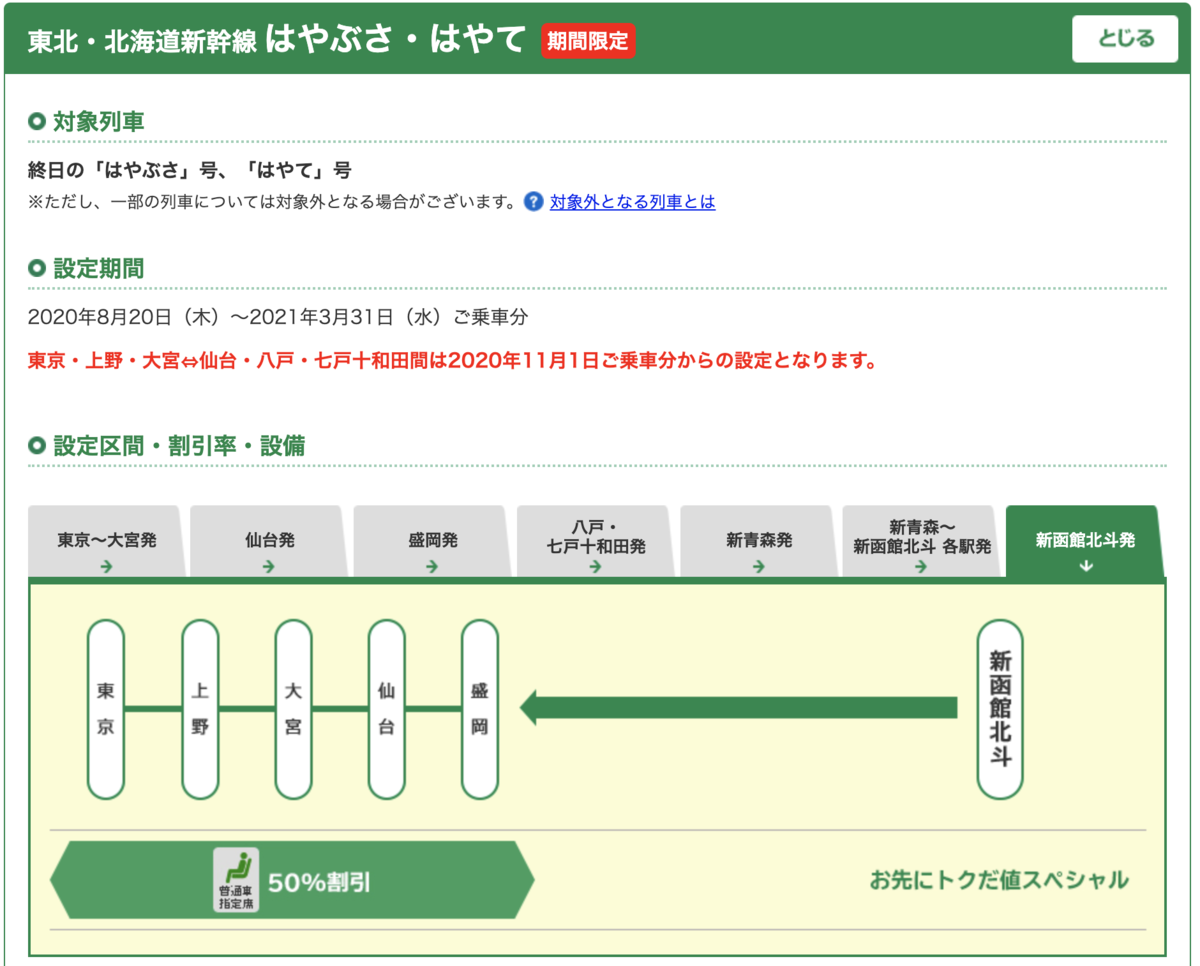The height and width of the screenshot is (966, 1200).
Task: Click the arrow icon under 新青森発 tab
Action: click(x=759, y=567)
